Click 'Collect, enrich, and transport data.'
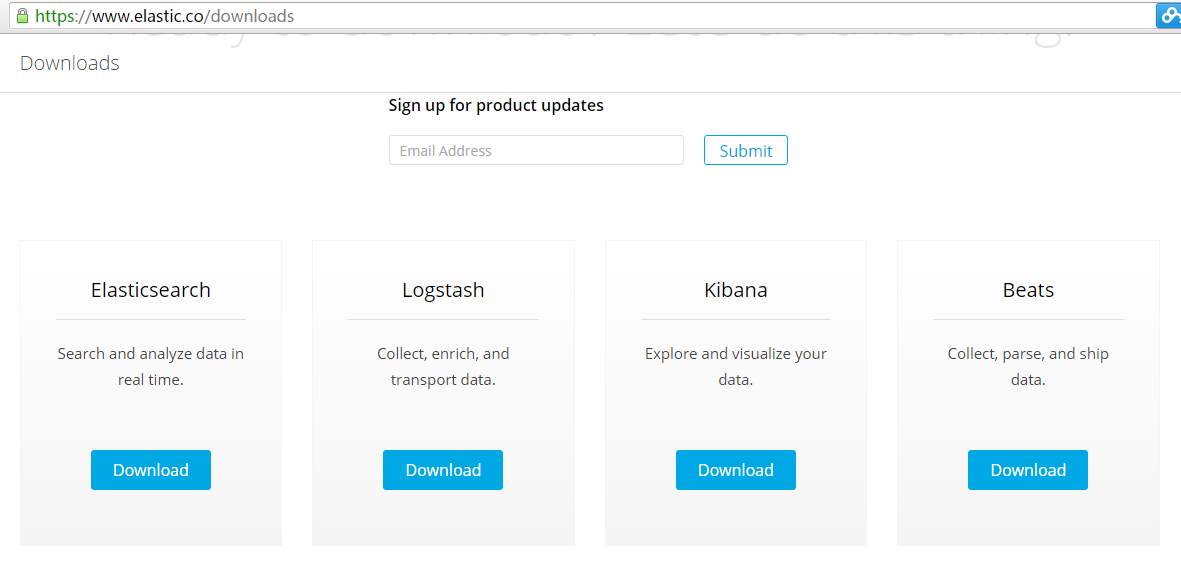 [443, 367]
